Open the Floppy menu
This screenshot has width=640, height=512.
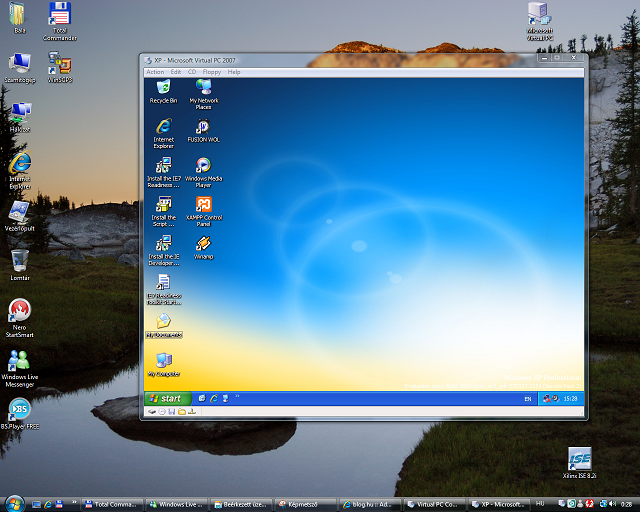[x=212, y=72]
